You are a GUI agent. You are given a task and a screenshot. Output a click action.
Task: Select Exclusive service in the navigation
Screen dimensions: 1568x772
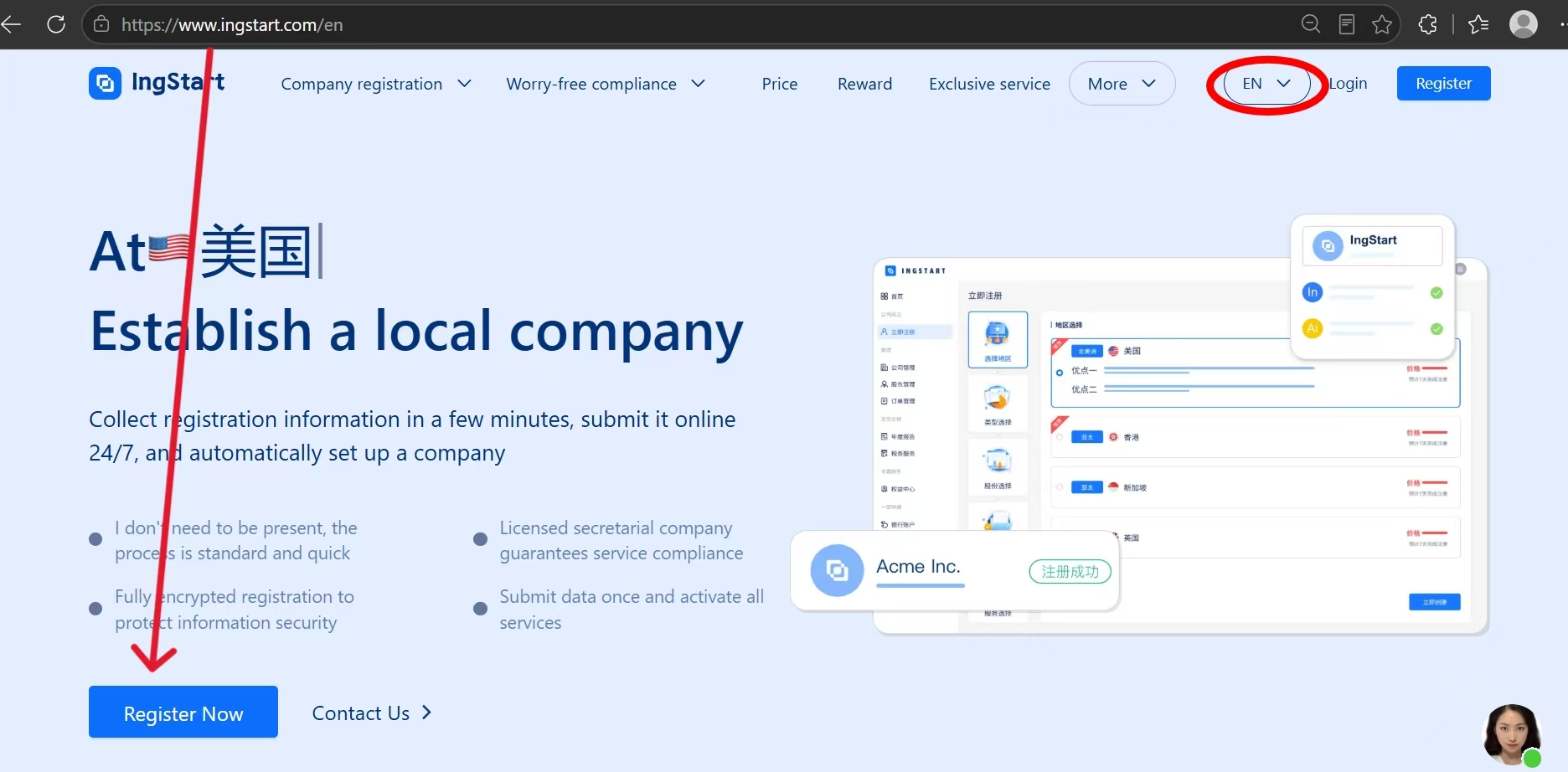click(989, 84)
